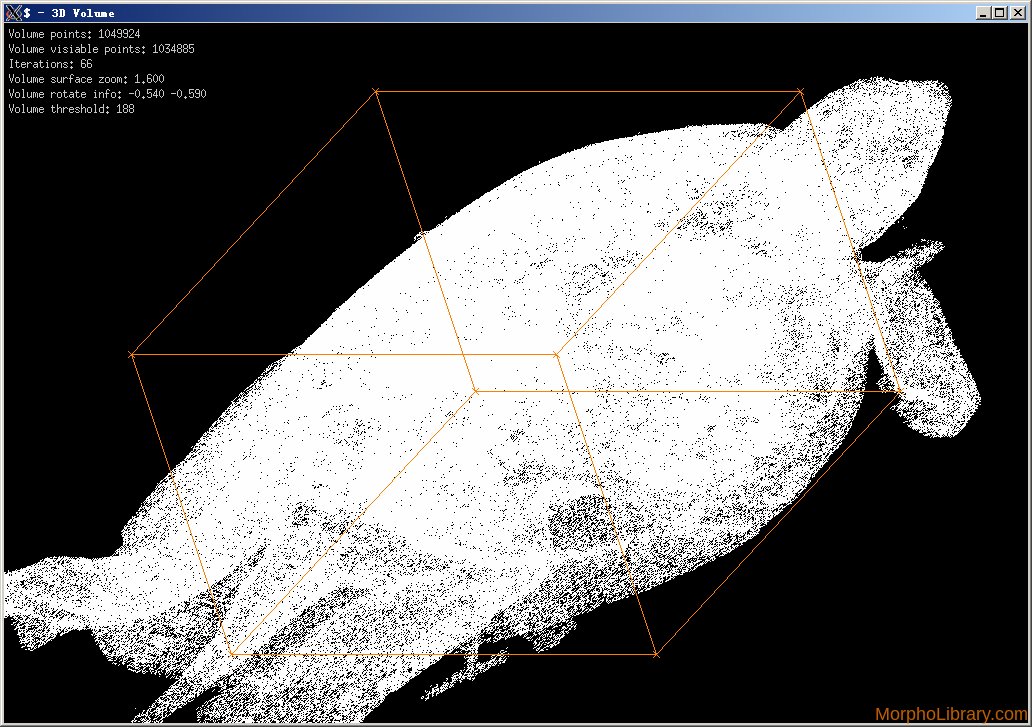The image size is (1032, 727).
Task: Click the 'Volume rotate info: -0.540 -0.590' line
Action: pyautogui.click(x=107, y=94)
